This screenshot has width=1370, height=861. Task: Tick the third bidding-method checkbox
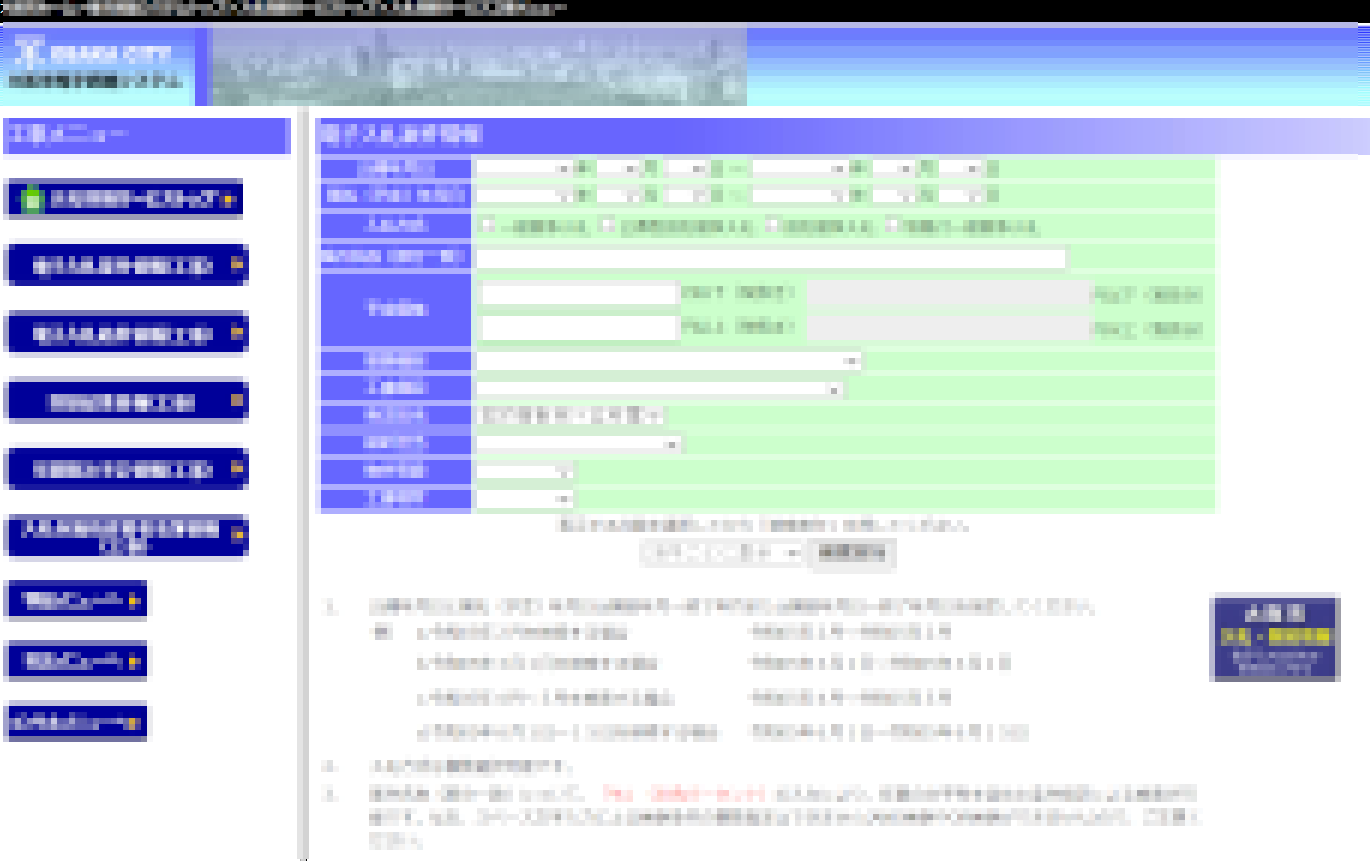point(773,227)
